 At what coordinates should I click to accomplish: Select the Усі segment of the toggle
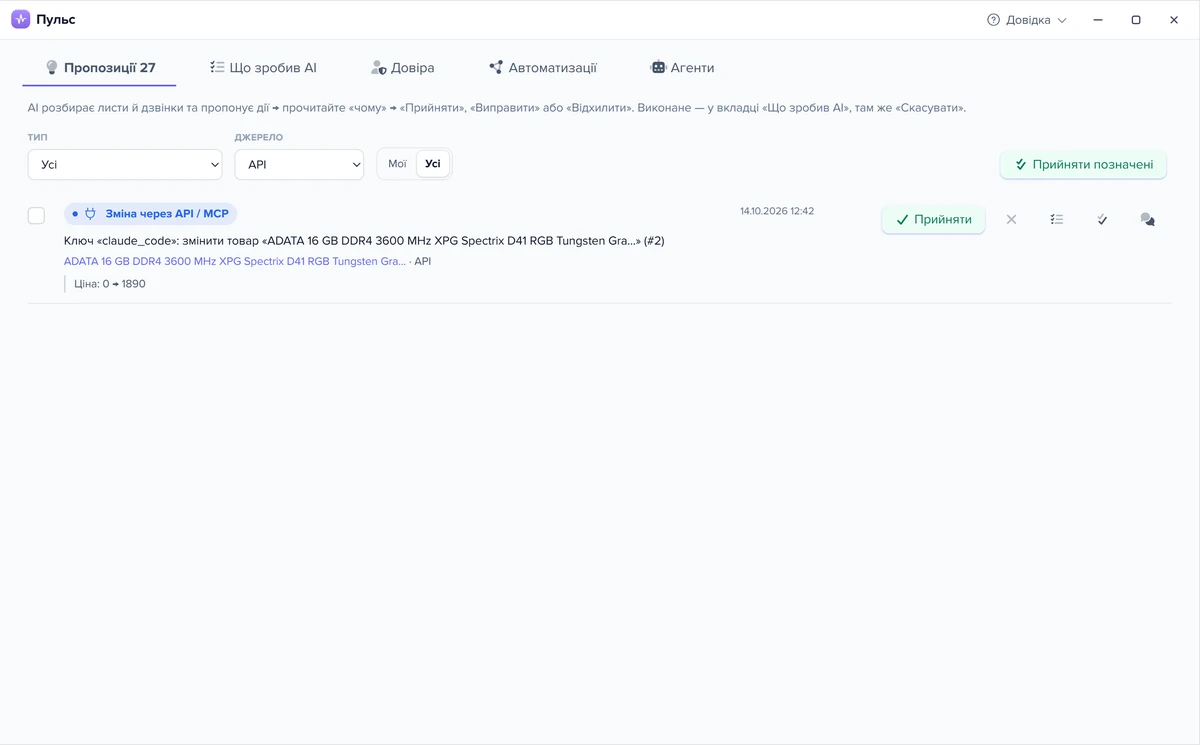[433, 164]
